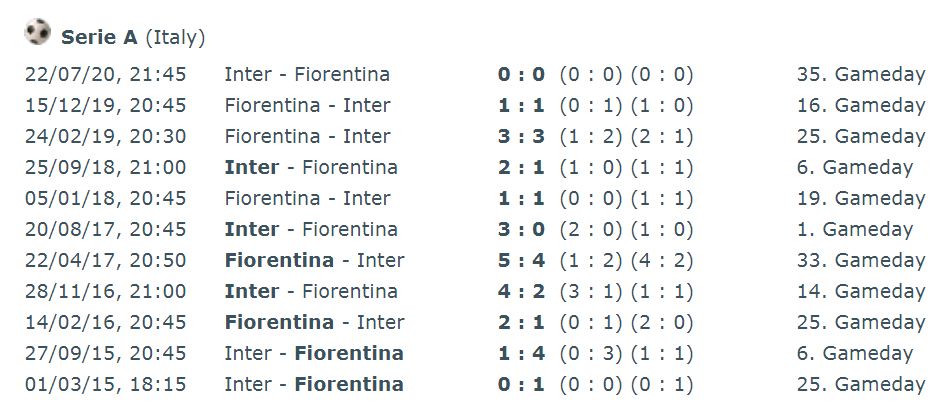Select the 15/12/19 Fiorentina - Inter fixture
This screenshot has height=403, width=951.
307,105
